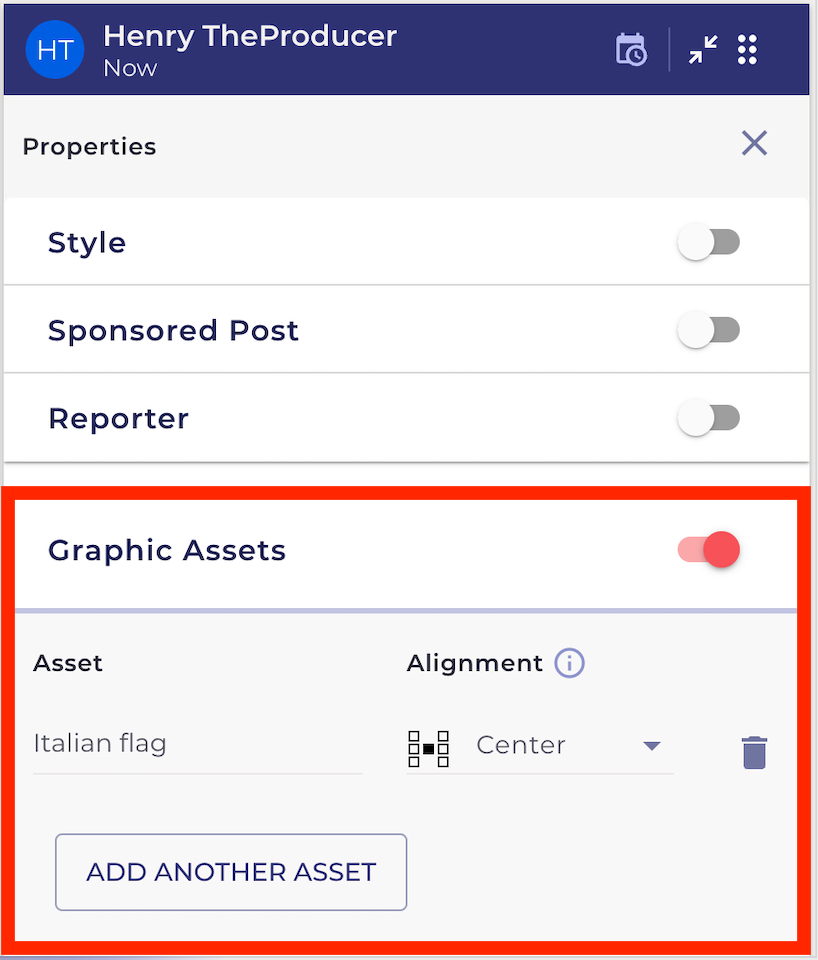818x960 pixels.
Task: Click the HT user avatar
Action: (x=54, y=50)
